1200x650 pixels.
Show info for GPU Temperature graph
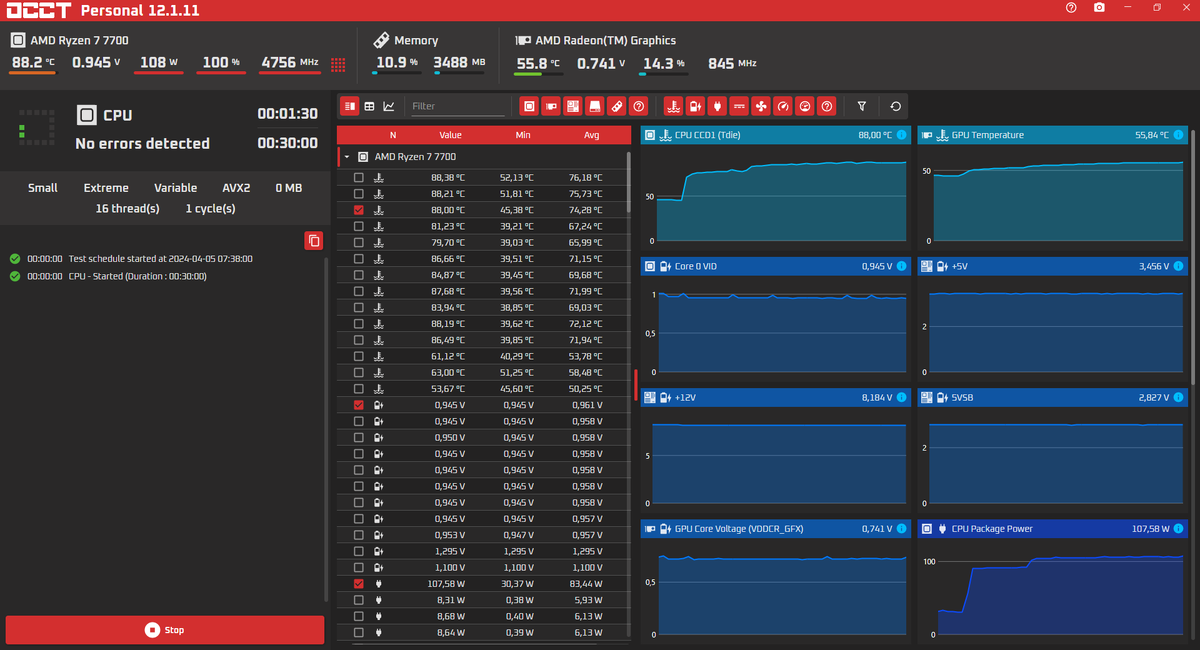pyautogui.click(x=1178, y=135)
